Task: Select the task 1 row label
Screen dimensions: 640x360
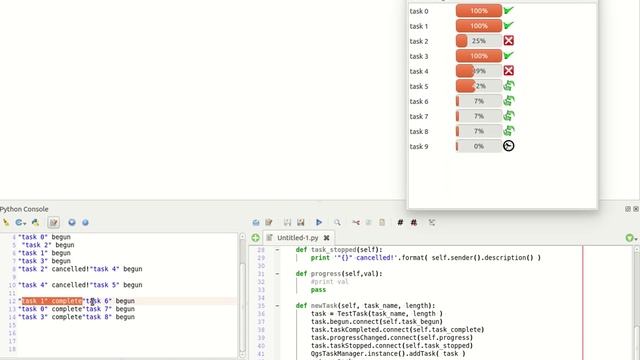Action: tap(419, 26)
